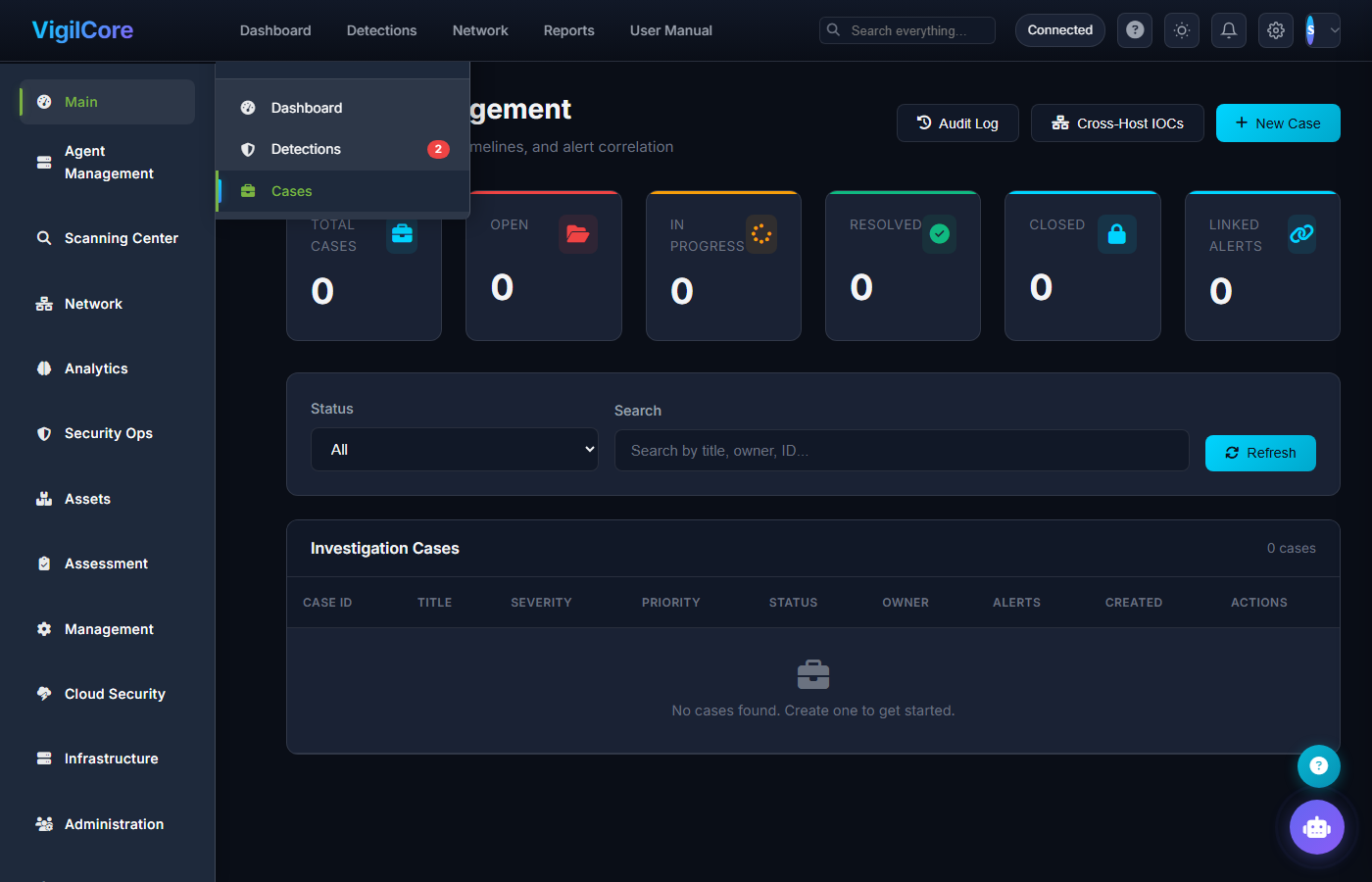Image resolution: width=1372 pixels, height=882 pixels.
Task: Sort by CASE ID column header
Action: (x=327, y=603)
